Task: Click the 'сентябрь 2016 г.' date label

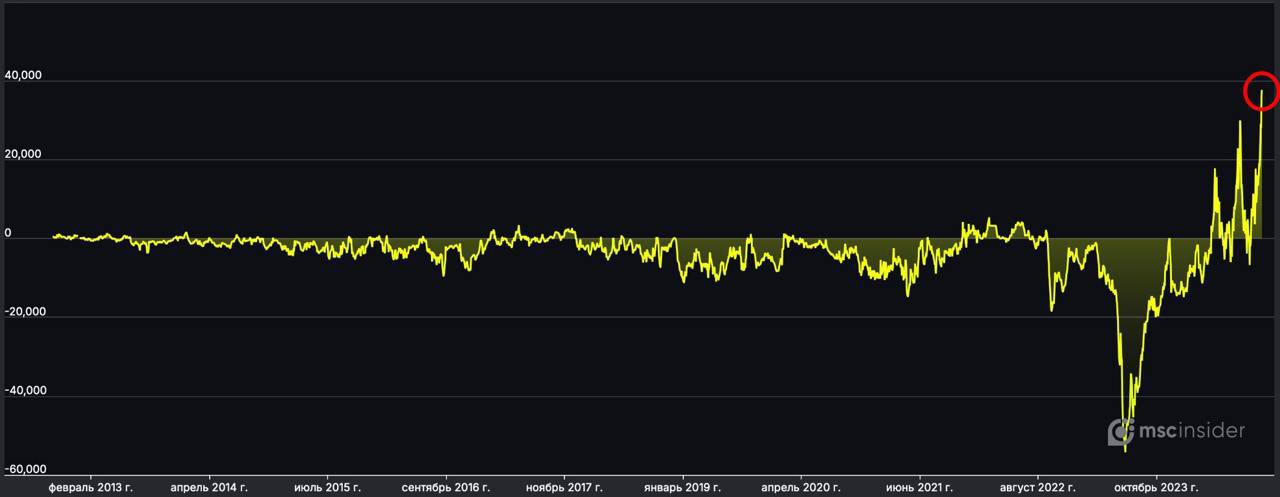Action: [x=446, y=488]
